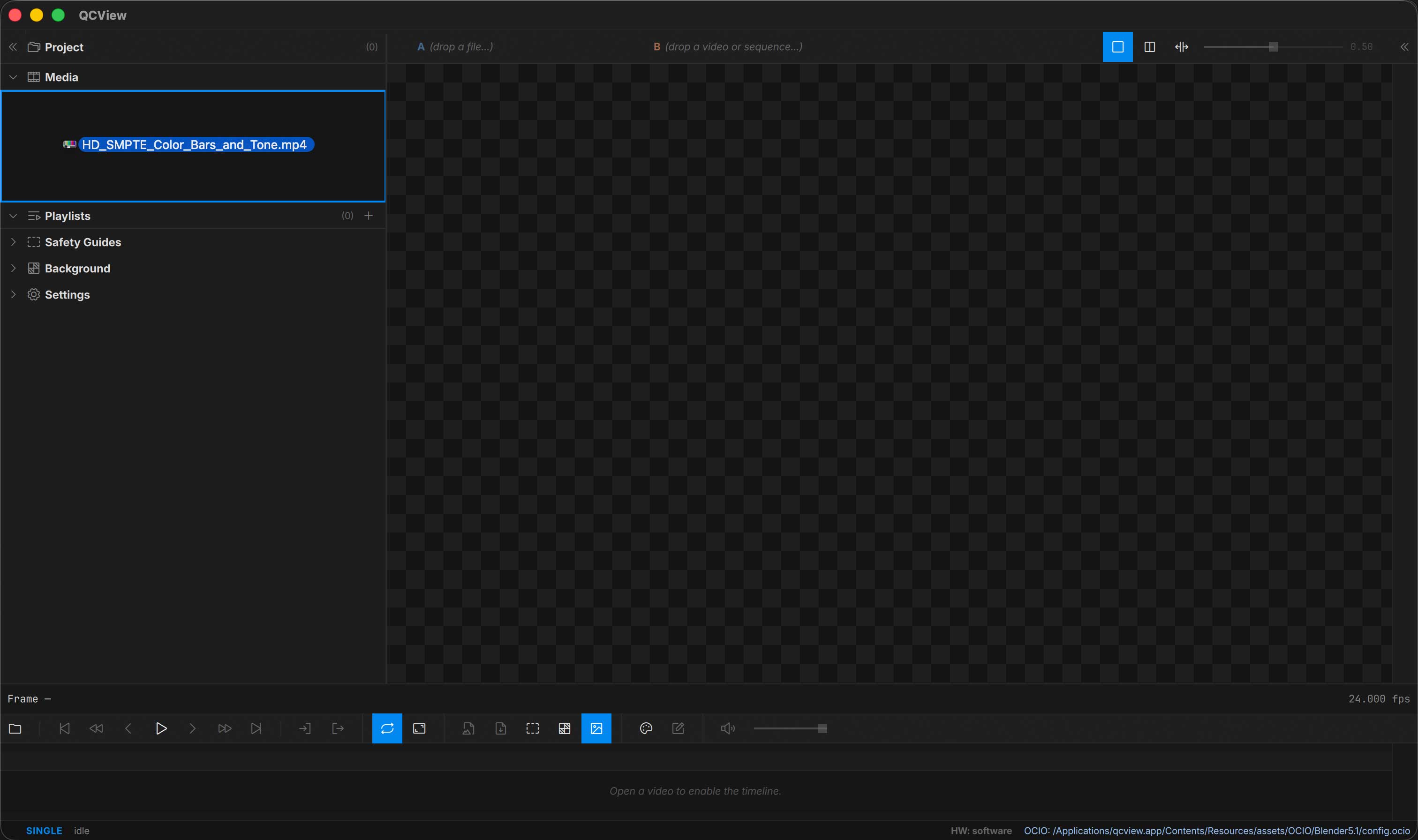Click the Background label
This screenshot has width=1418, height=840.
(77, 268)
